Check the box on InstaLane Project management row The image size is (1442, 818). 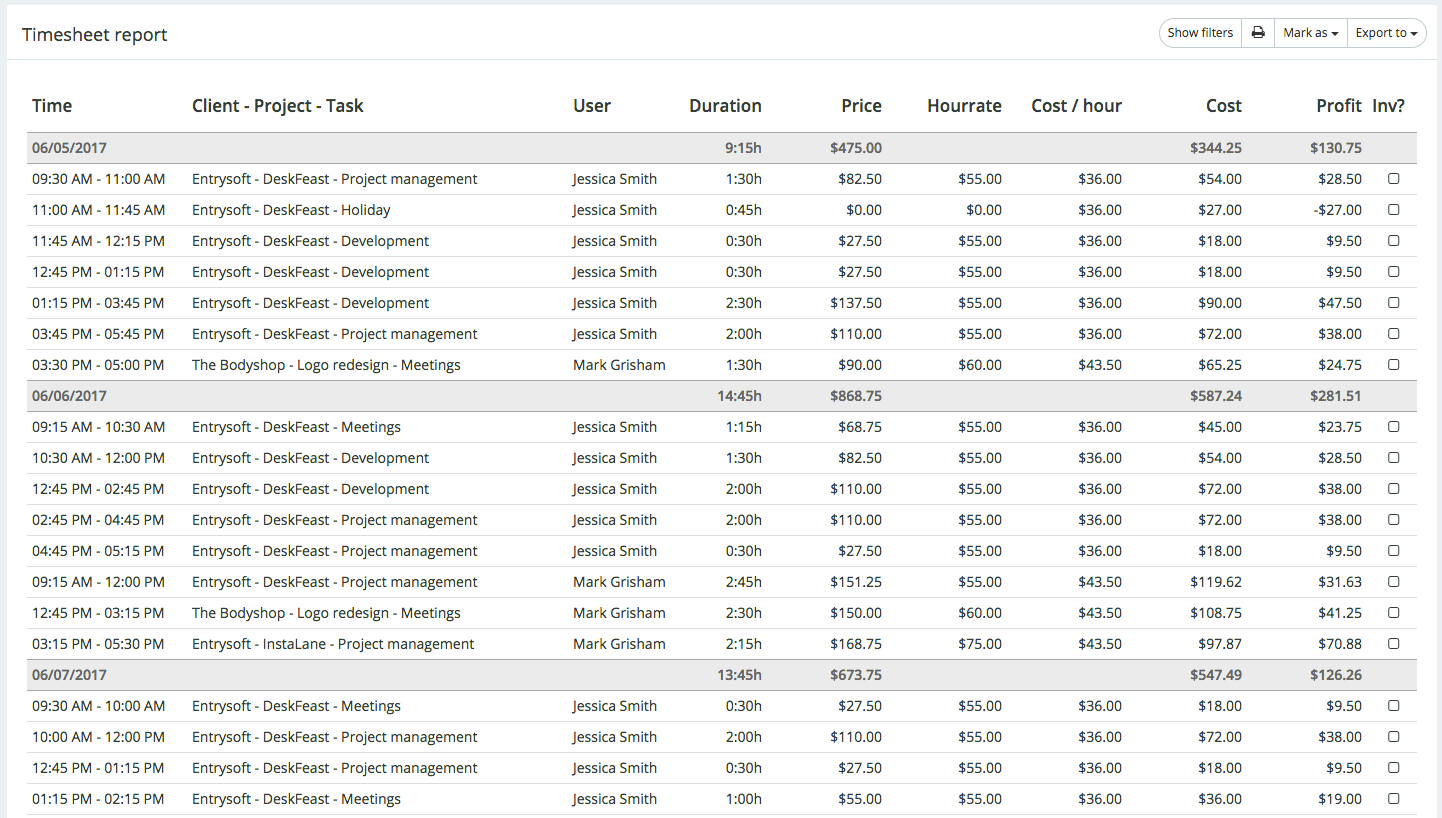tap(1394, 644)
